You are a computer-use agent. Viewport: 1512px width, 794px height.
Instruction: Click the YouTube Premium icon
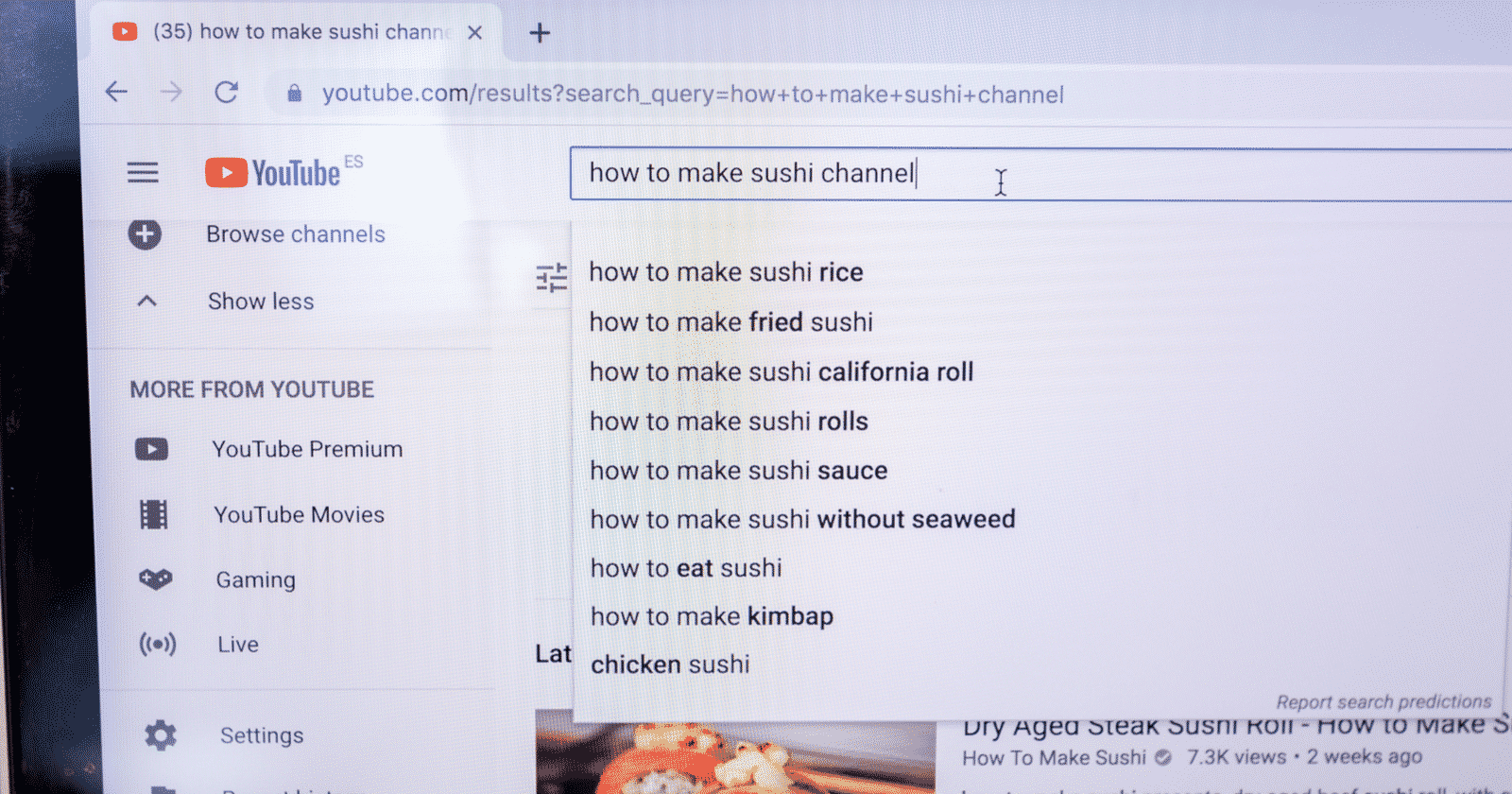click(151, 449)
